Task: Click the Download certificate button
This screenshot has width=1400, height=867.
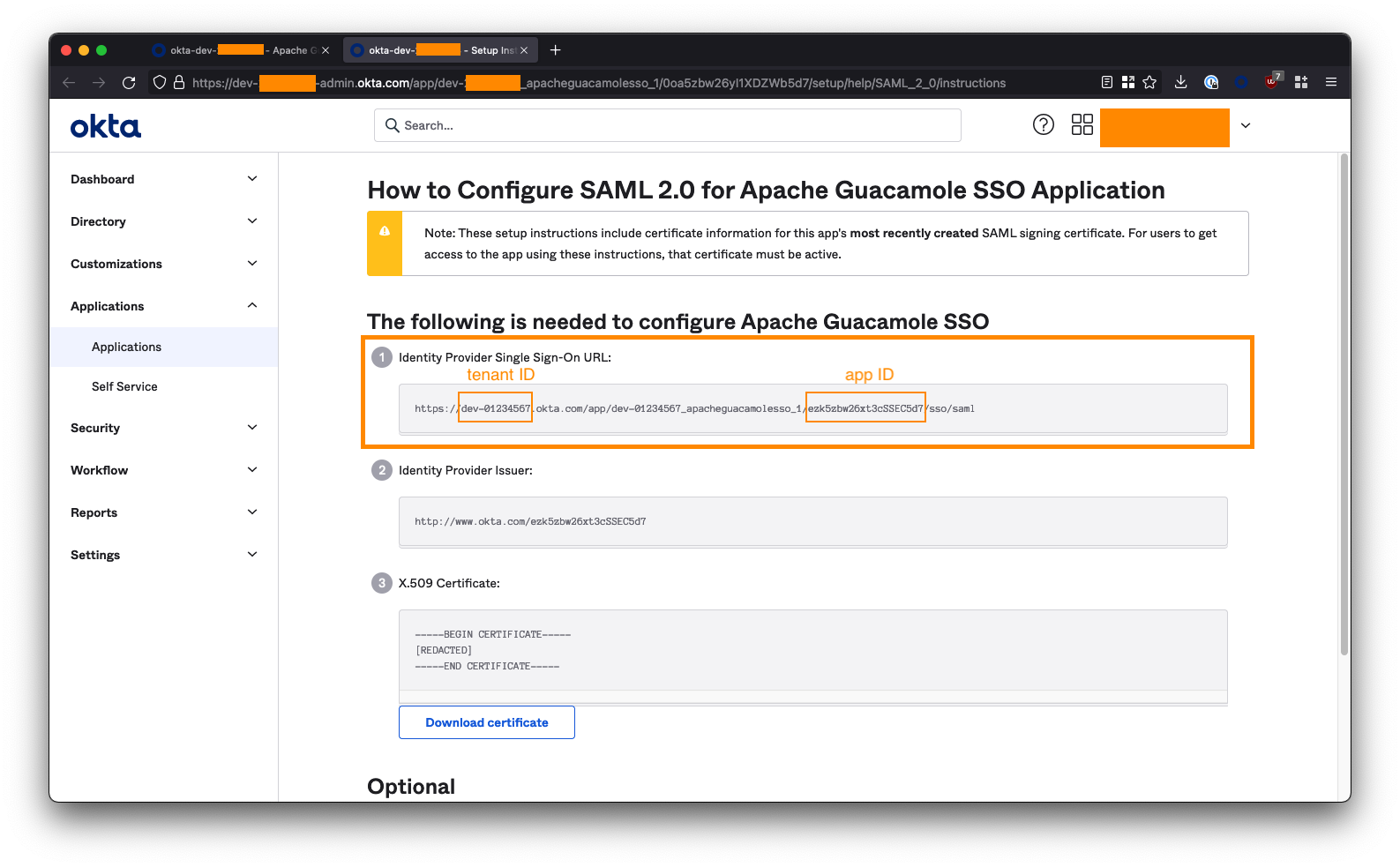Action: tap(486, 722)
